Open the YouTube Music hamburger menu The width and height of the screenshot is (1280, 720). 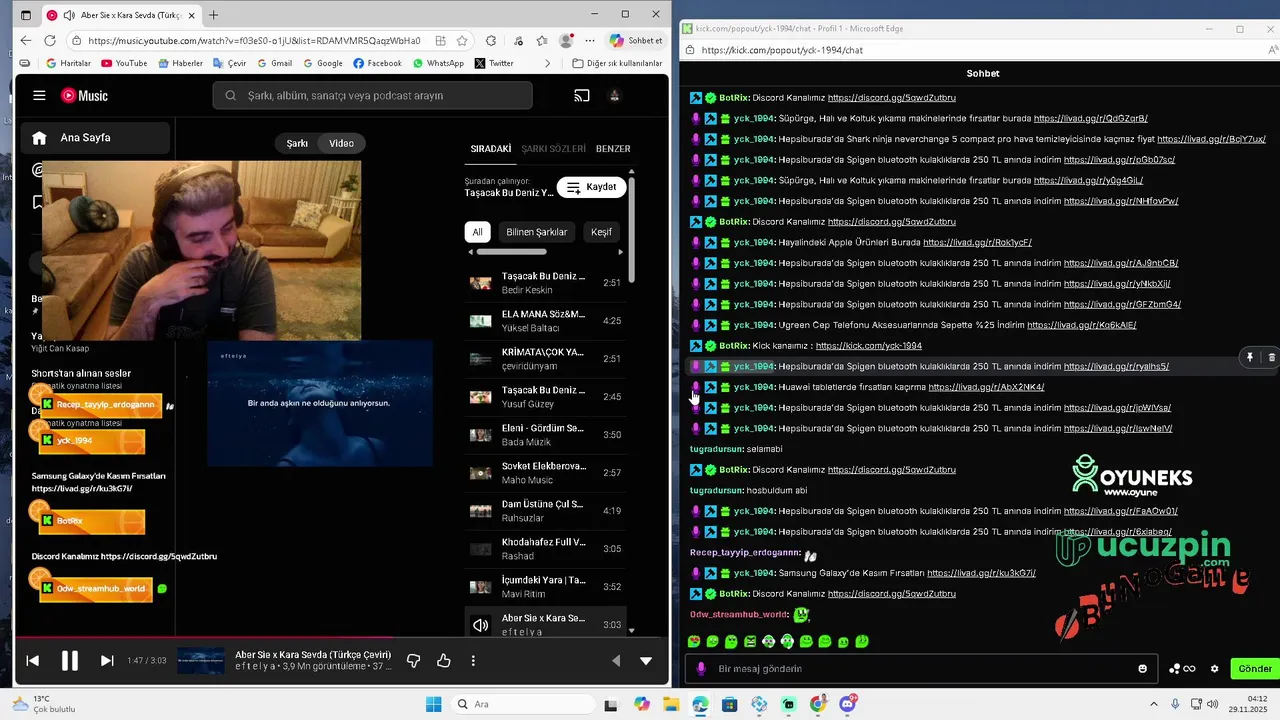point(39,96)
